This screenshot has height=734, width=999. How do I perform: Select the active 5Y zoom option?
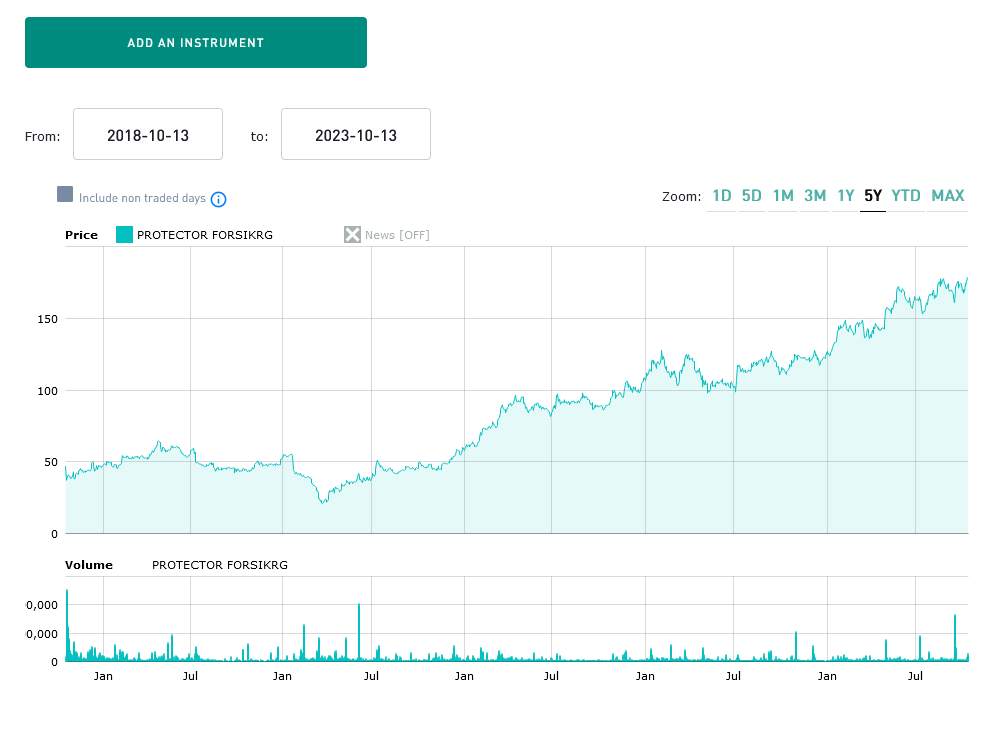(x=873, y=196)
